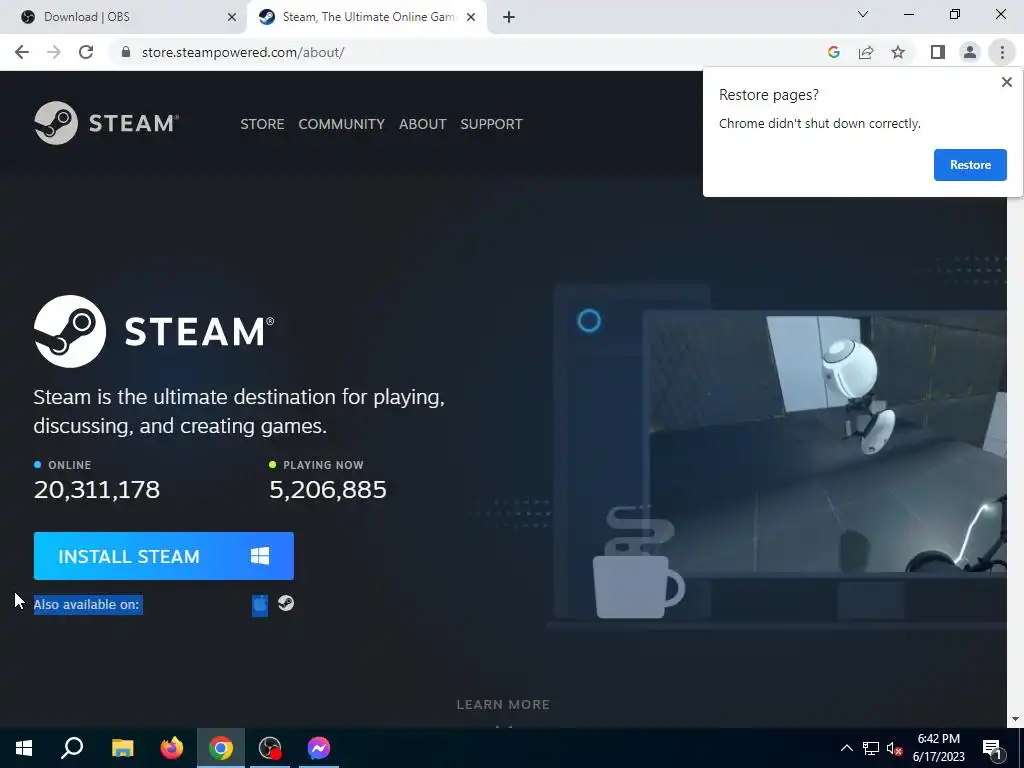Open Messenger from the taskbar

(319, 748)
